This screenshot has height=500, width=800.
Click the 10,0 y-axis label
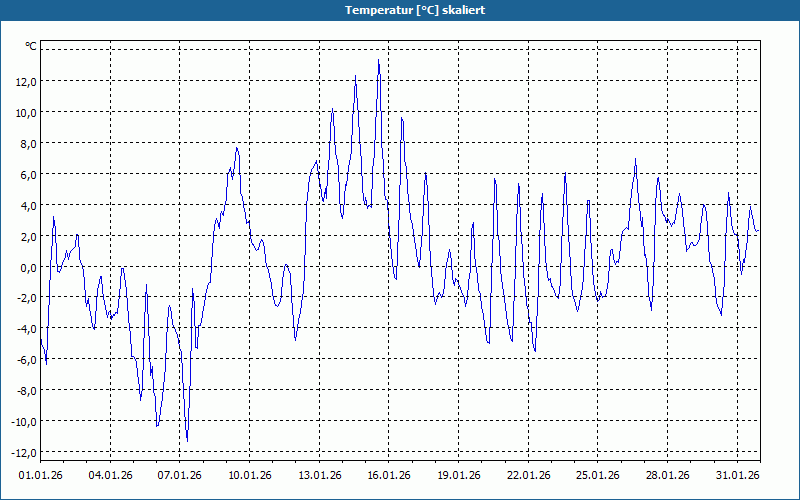pos(26,113)
